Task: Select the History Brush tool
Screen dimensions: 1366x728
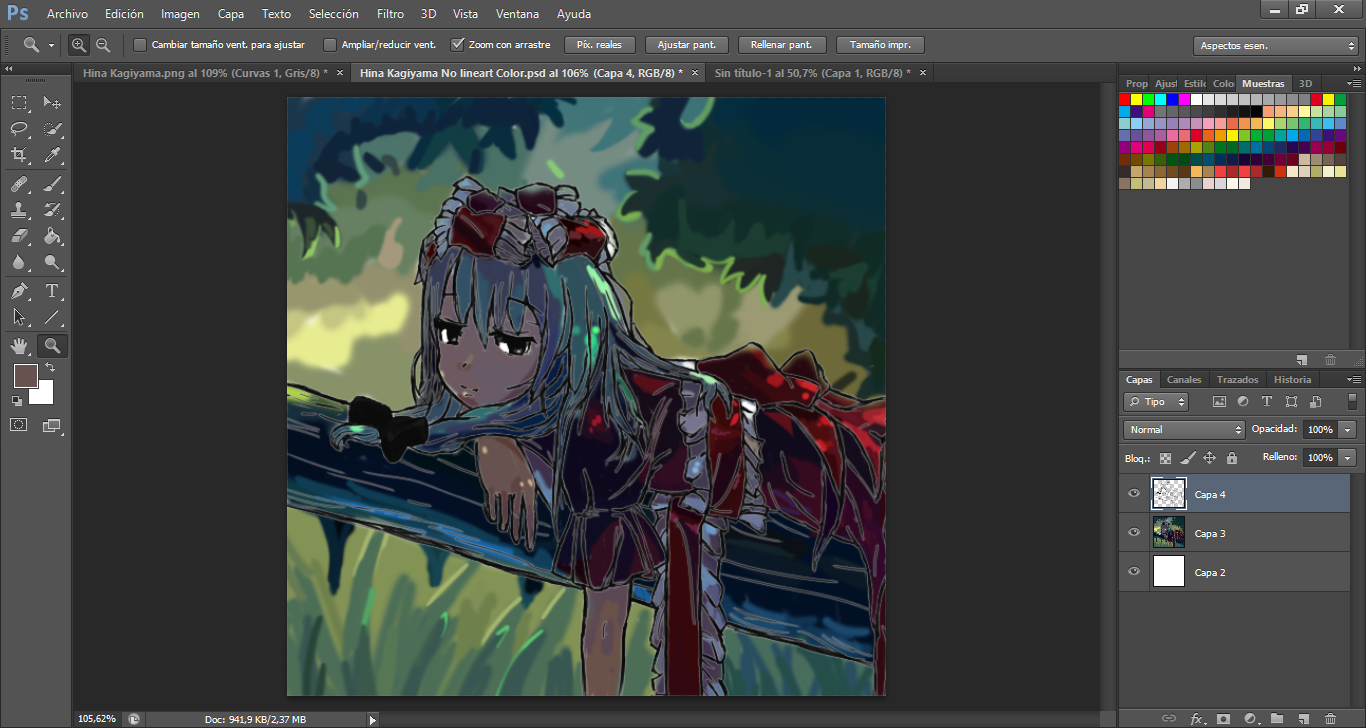Action: point(52,210)
